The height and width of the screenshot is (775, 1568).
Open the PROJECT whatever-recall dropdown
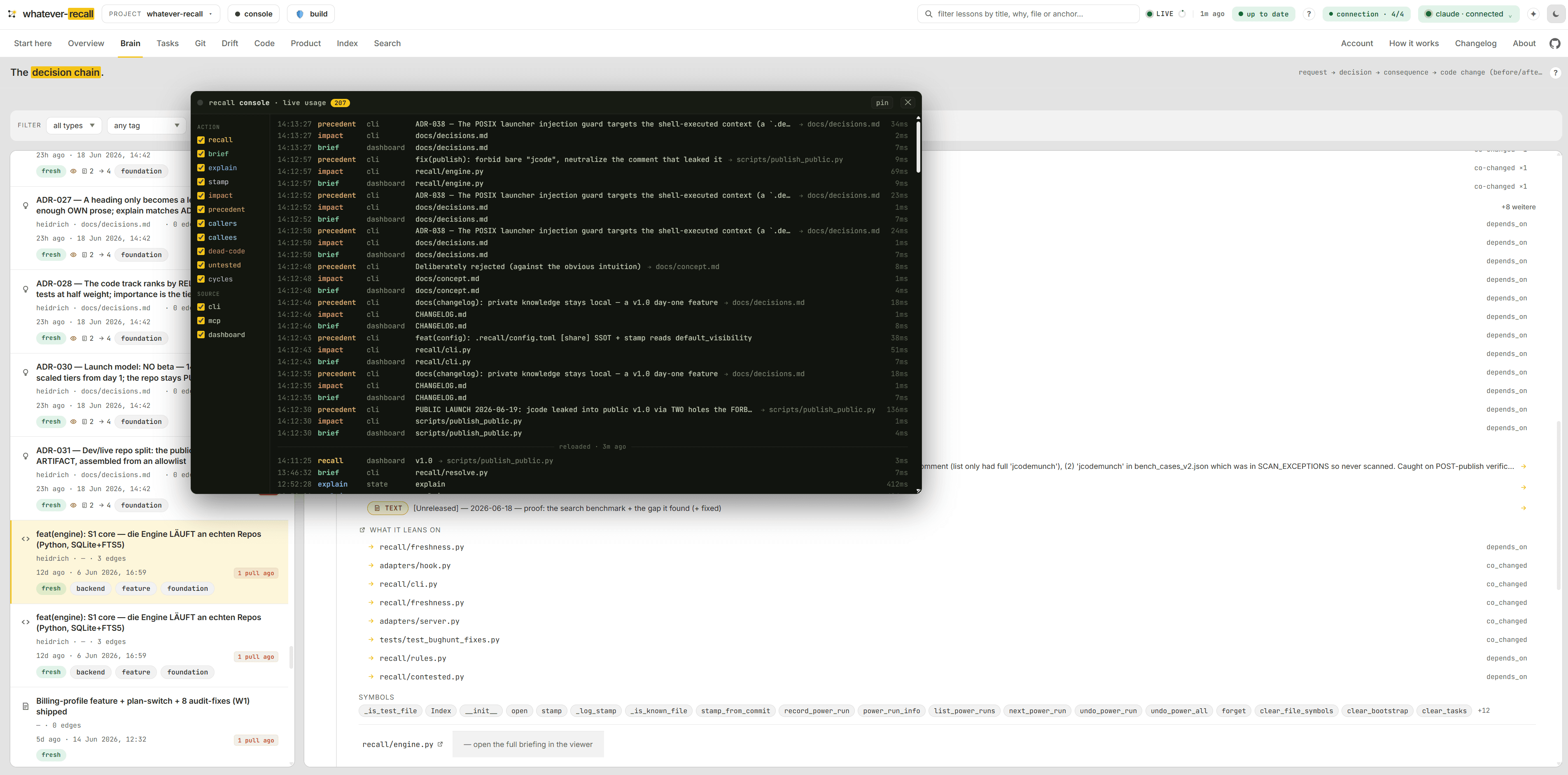pyautogui.click(x=161, y=14)
